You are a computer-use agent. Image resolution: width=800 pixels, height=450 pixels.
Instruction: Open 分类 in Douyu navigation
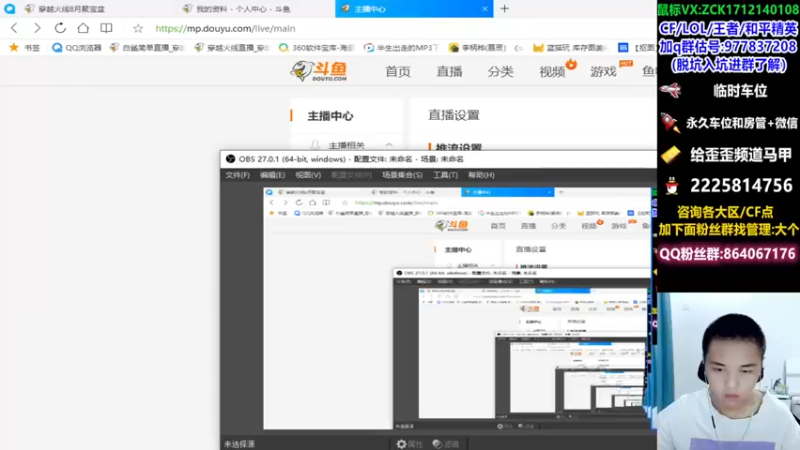(x=500, y=71)
